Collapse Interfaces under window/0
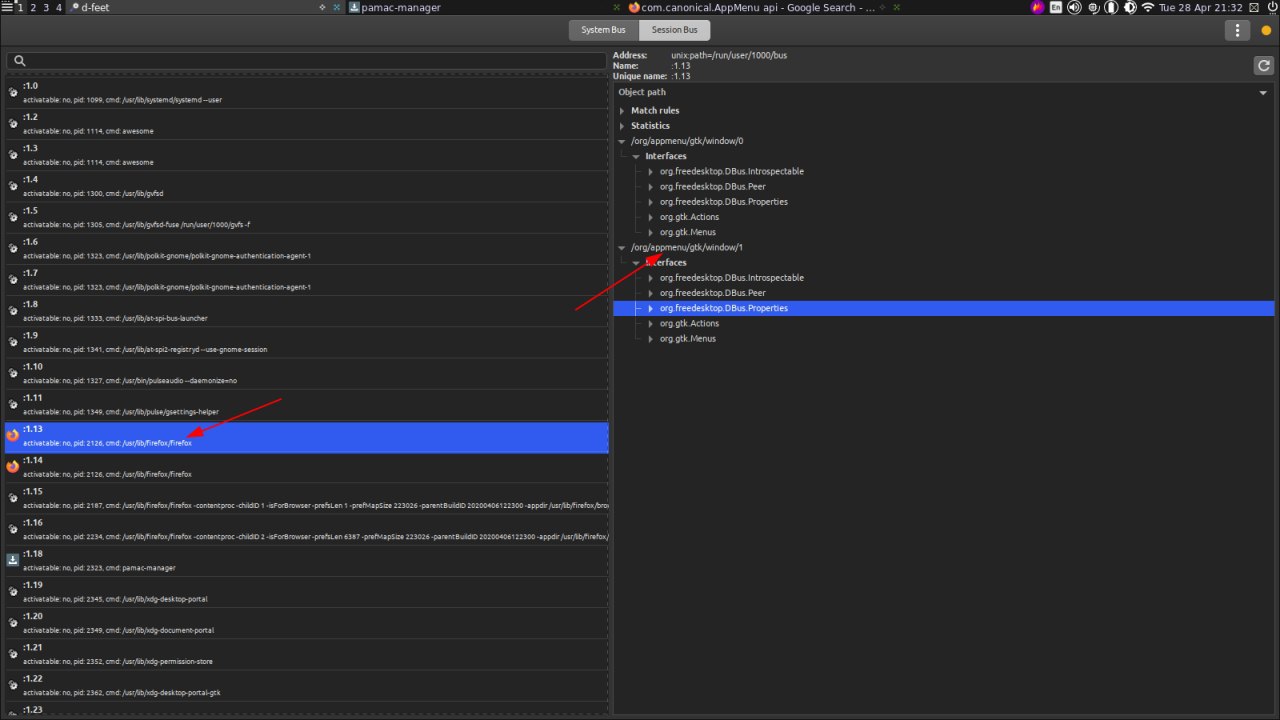Image resolution: width=1280 pixels, height=720 pixels. click(636, 156)
